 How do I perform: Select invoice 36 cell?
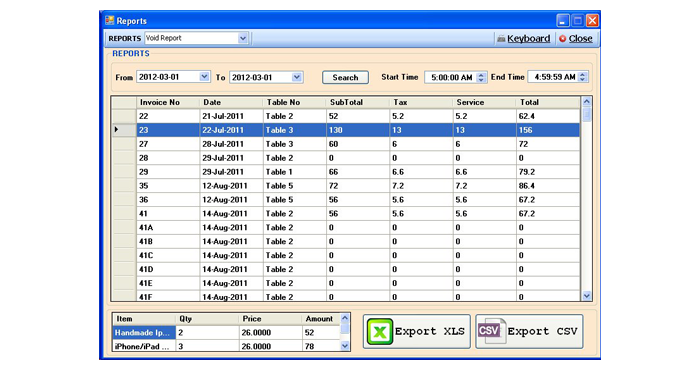(x=167, y=200)
